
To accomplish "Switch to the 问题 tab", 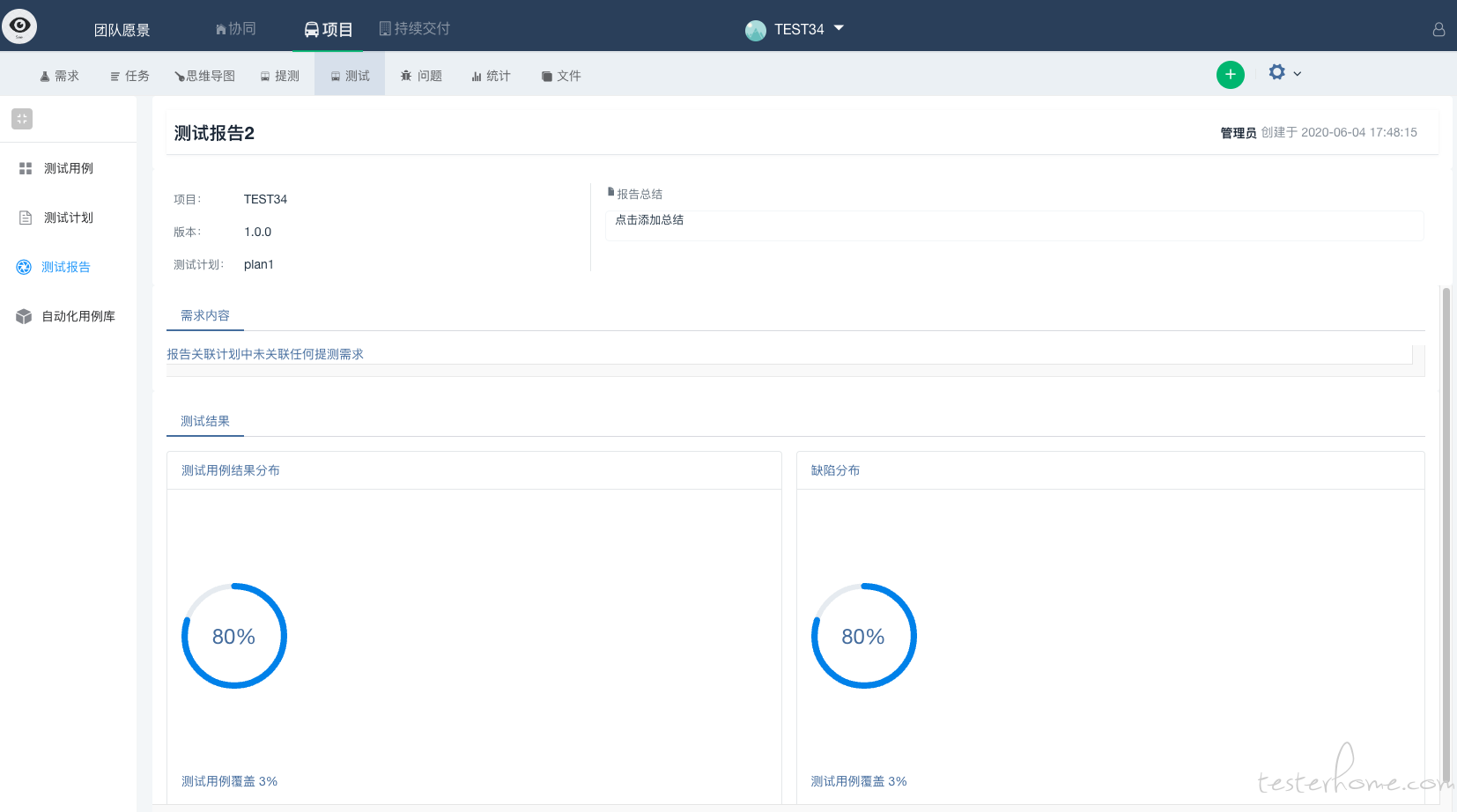I will (421, 76).
